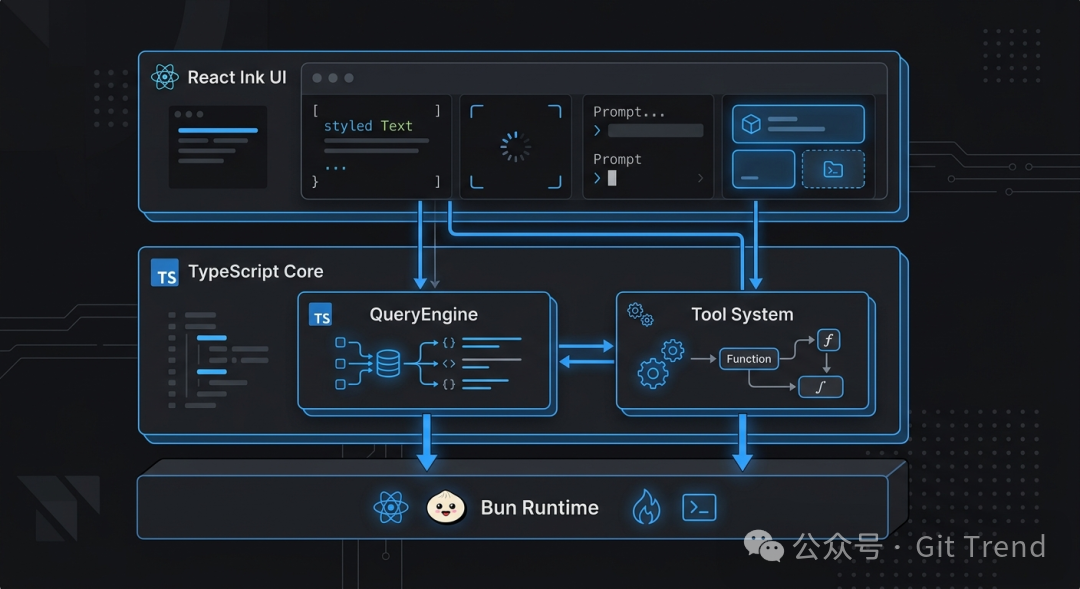
Task: Click the cube icon card in React Ink UI
Action: 798,124
